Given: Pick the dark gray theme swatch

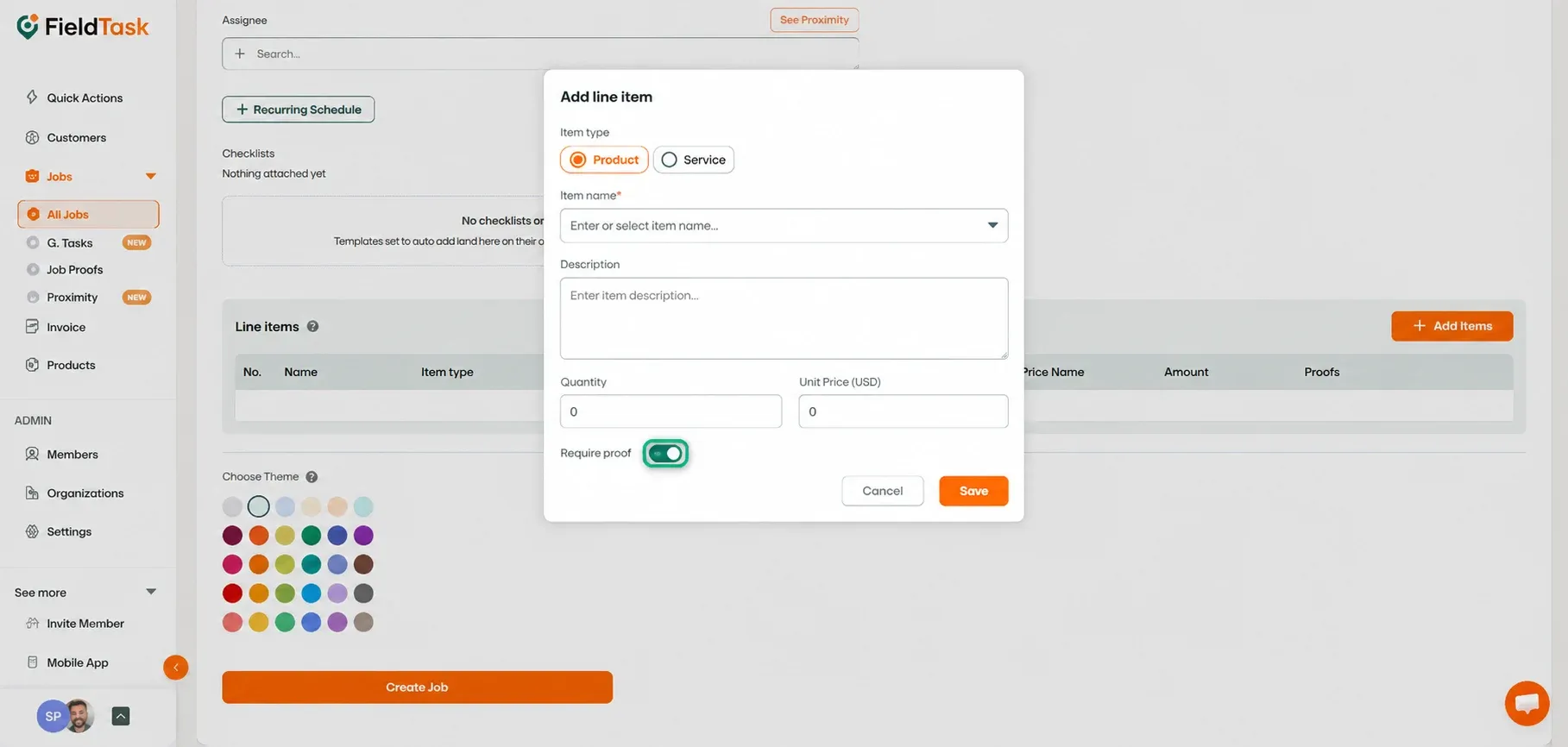Looking at the screenshot, I should click(363, 593).
